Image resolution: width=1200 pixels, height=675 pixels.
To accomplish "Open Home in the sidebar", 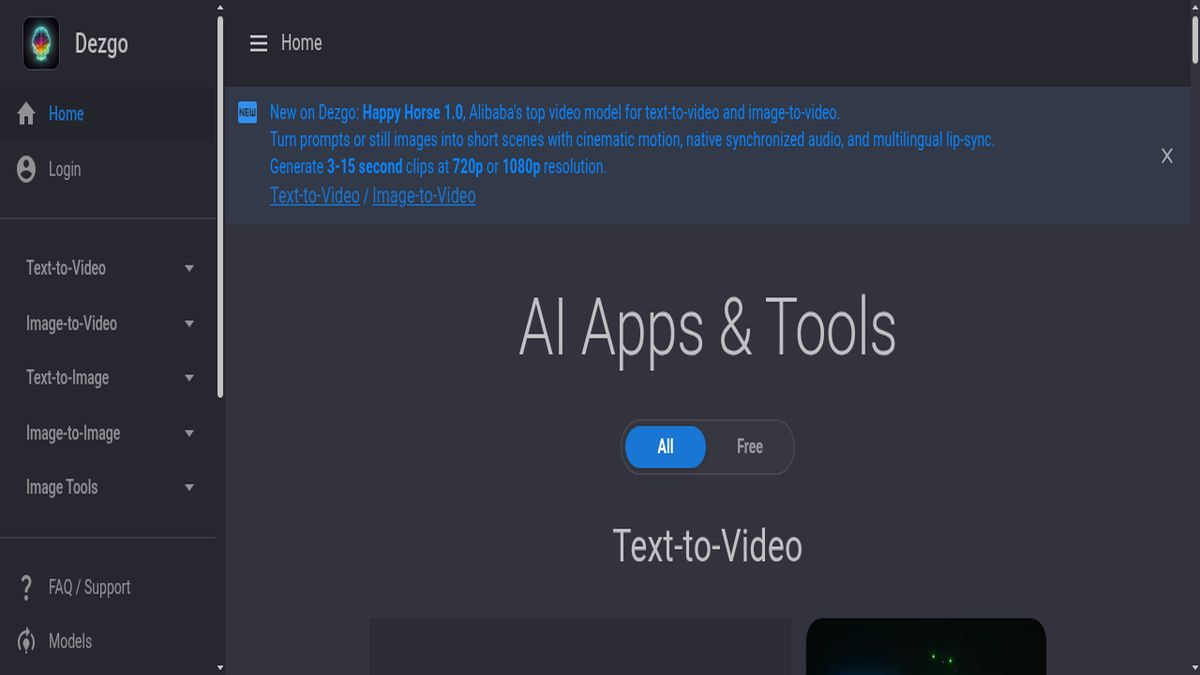I will click(x=108, y=113).
